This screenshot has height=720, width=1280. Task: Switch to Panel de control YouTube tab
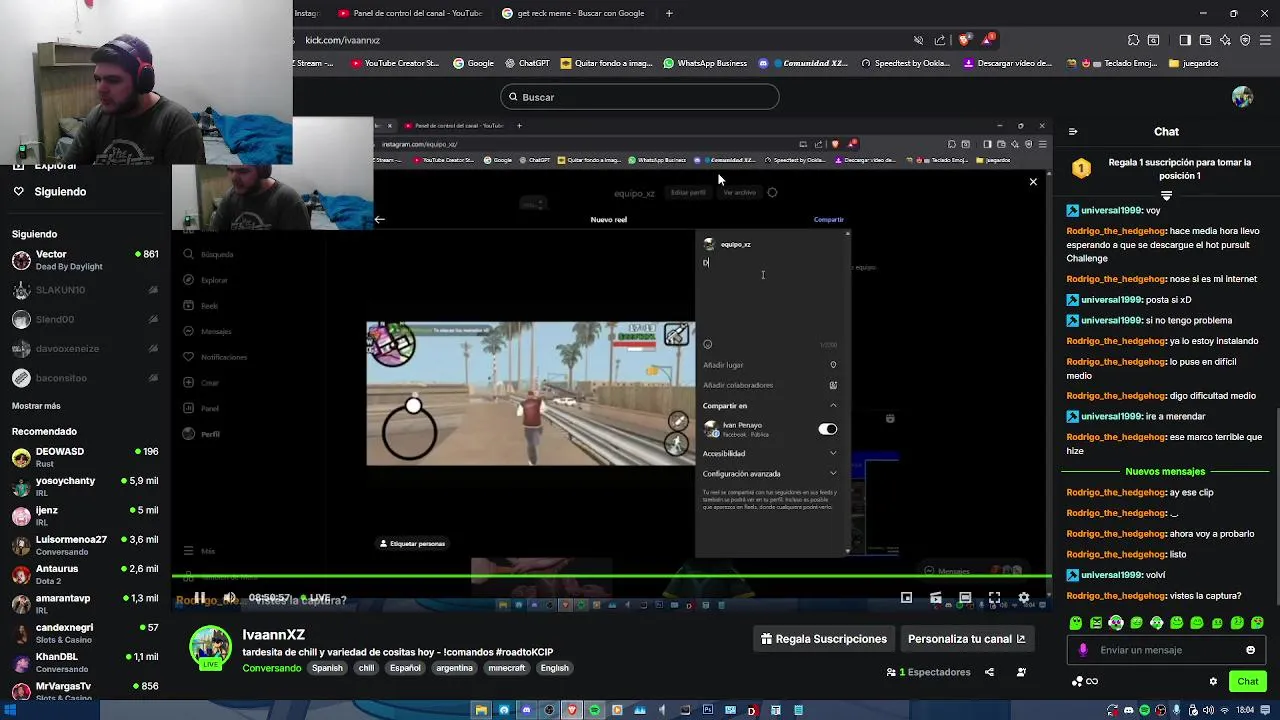click(x=409, y=13)
